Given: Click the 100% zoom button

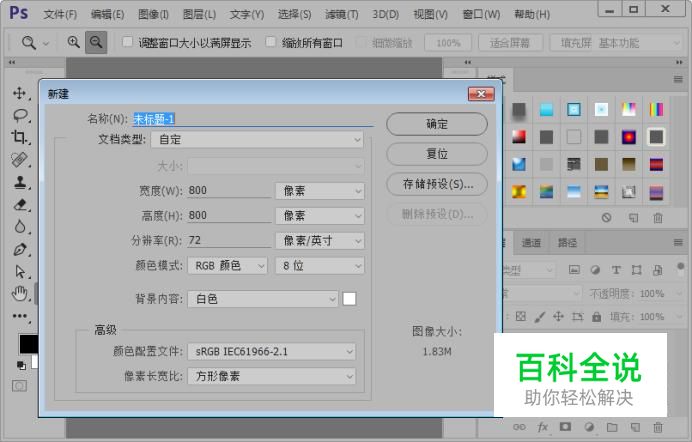Looking at the screenshot, I should coord(448,43).
